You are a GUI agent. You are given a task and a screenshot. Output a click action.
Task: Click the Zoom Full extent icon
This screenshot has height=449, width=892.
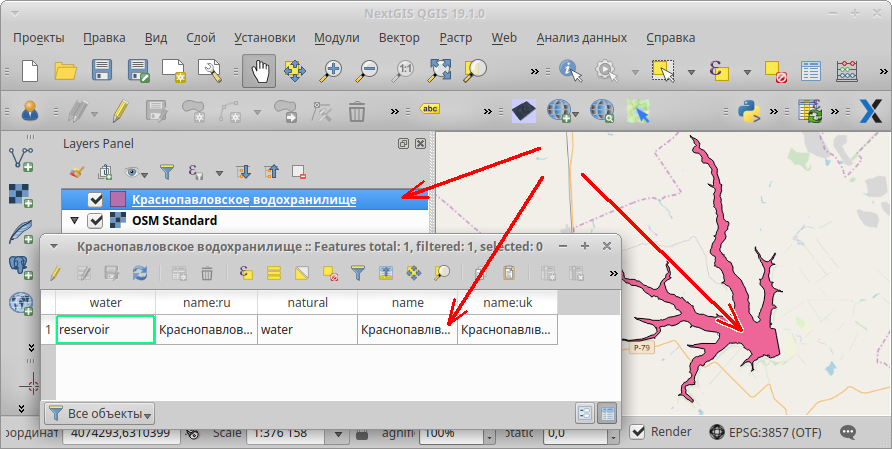click(439, 71)
